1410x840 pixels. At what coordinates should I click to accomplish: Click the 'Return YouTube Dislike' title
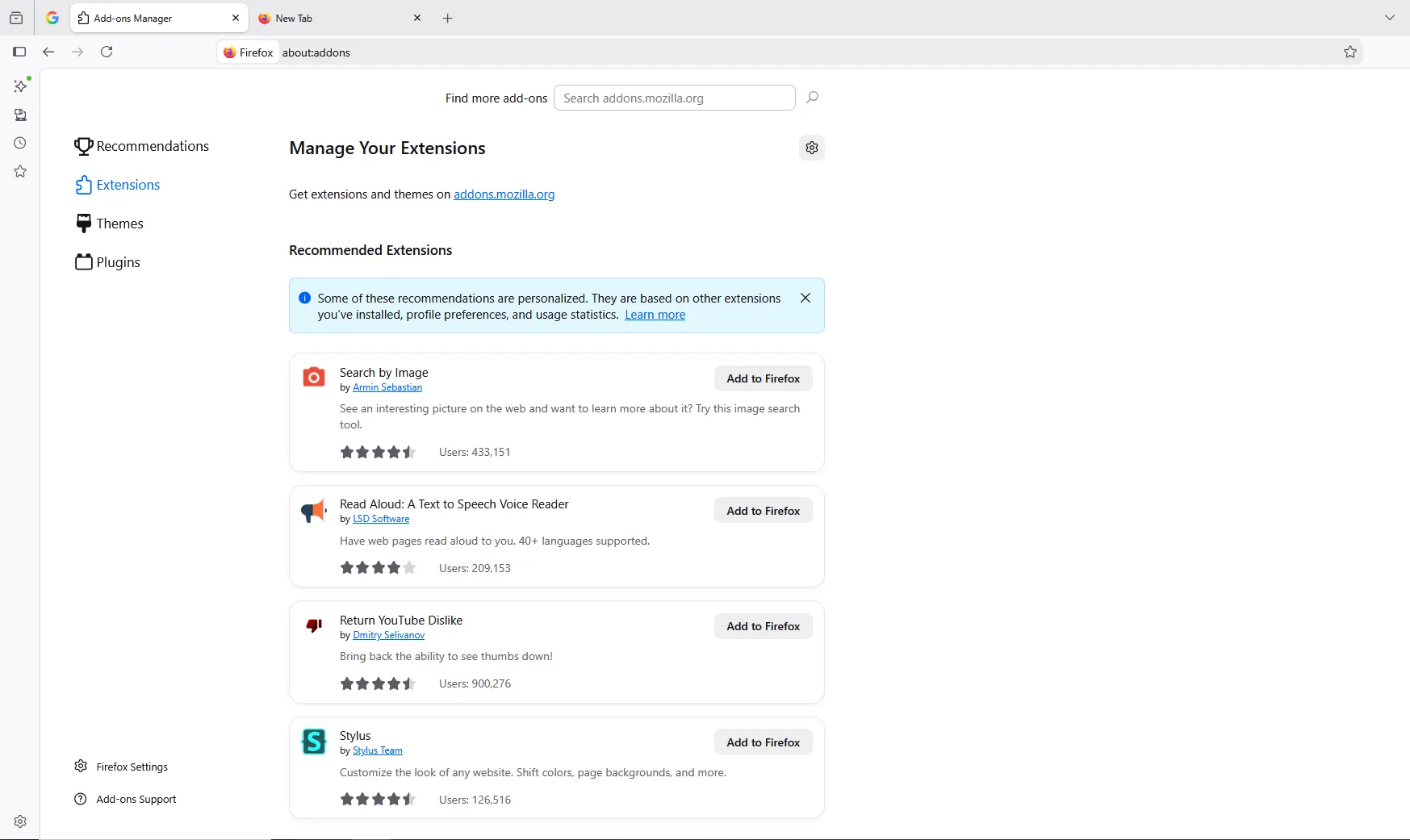click(x=401, y=620)
